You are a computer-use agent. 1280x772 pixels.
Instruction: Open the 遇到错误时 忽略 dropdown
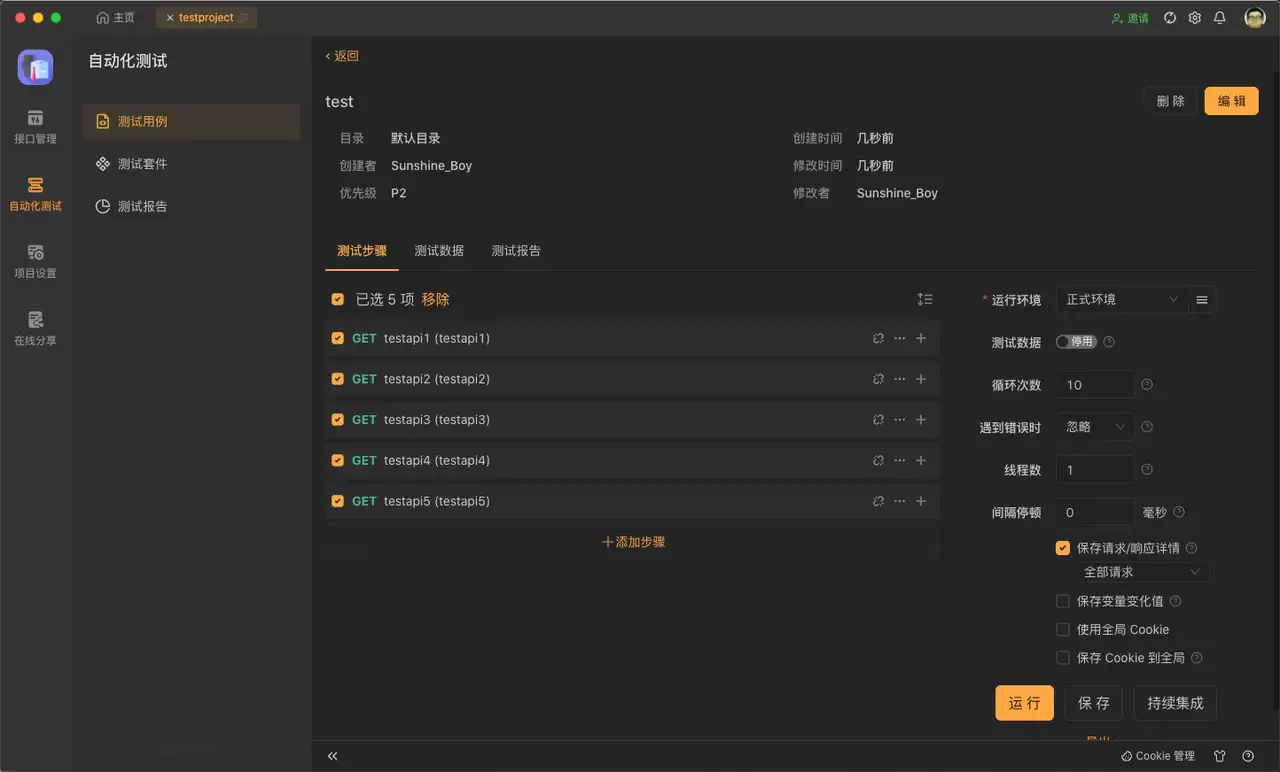(x=1095, y=427)
